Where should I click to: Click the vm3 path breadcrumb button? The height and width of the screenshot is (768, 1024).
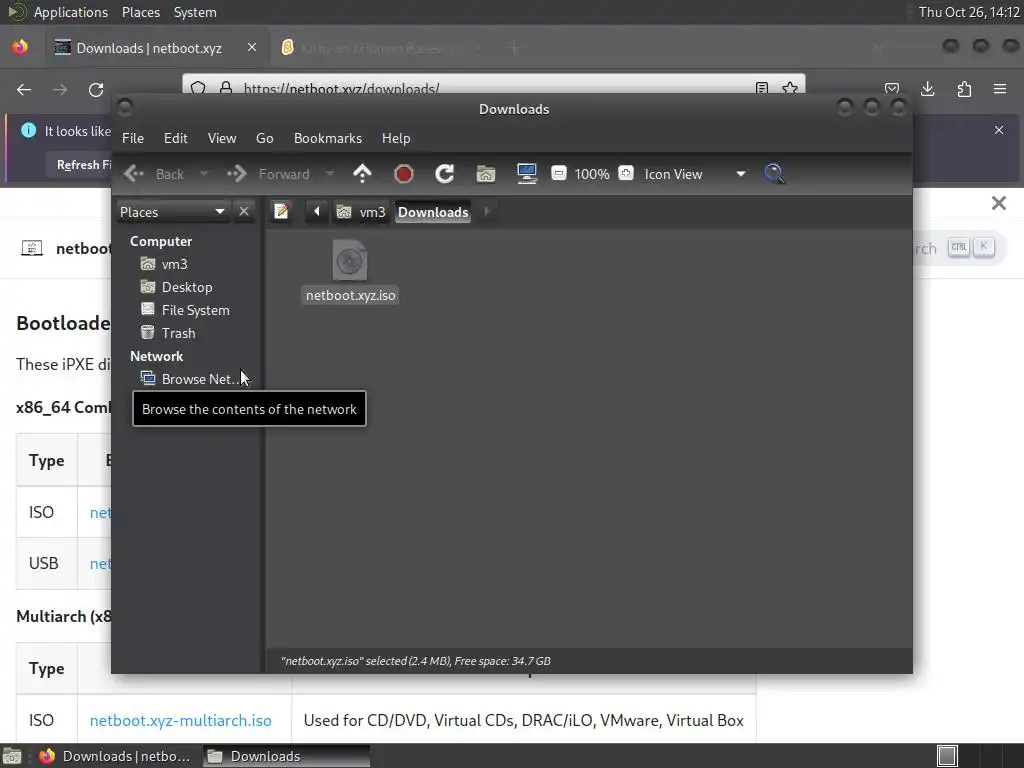click(x=361, y=212)
